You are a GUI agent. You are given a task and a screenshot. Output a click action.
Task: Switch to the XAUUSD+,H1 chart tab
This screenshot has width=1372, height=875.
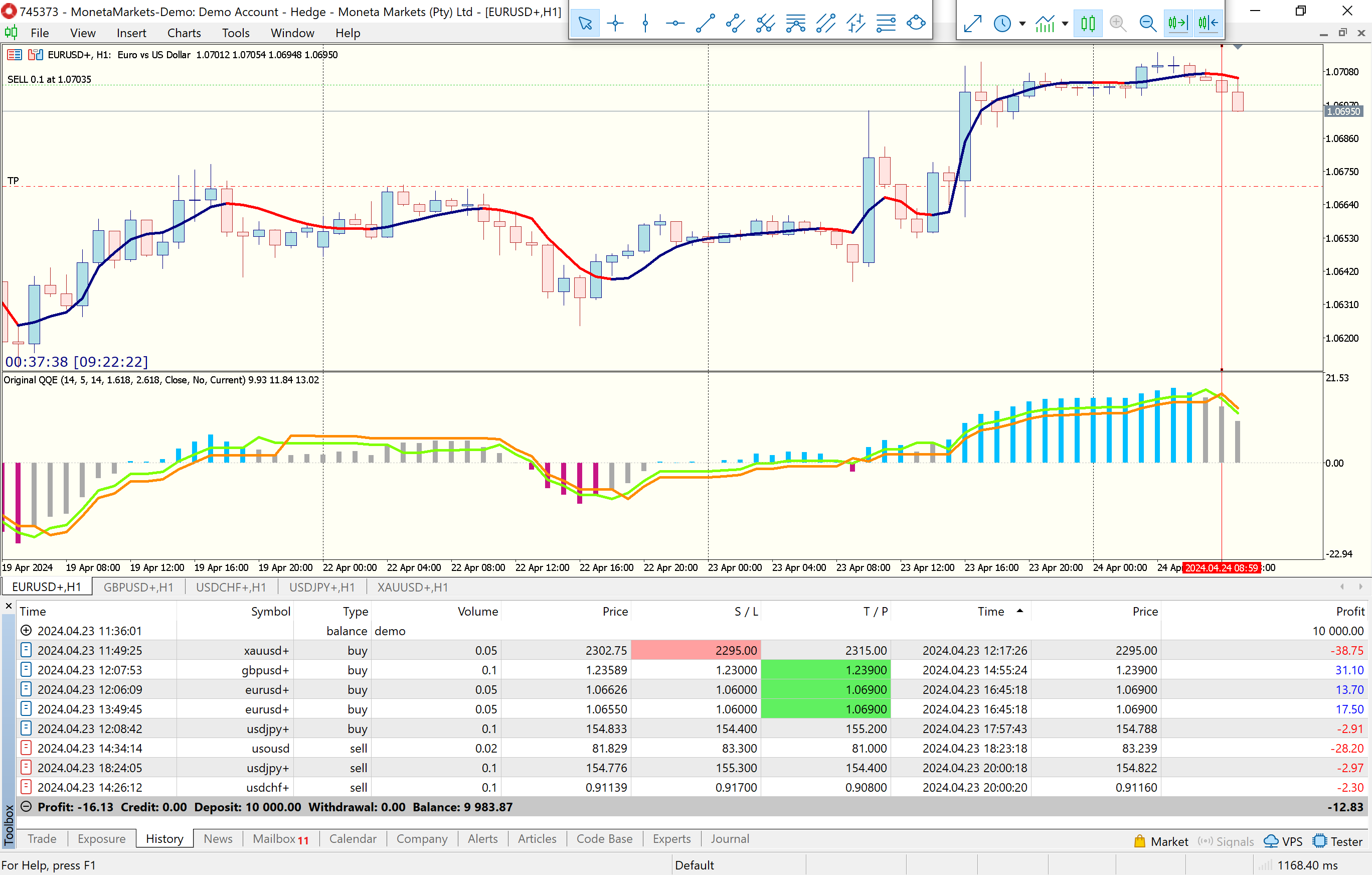click(412, 587)
